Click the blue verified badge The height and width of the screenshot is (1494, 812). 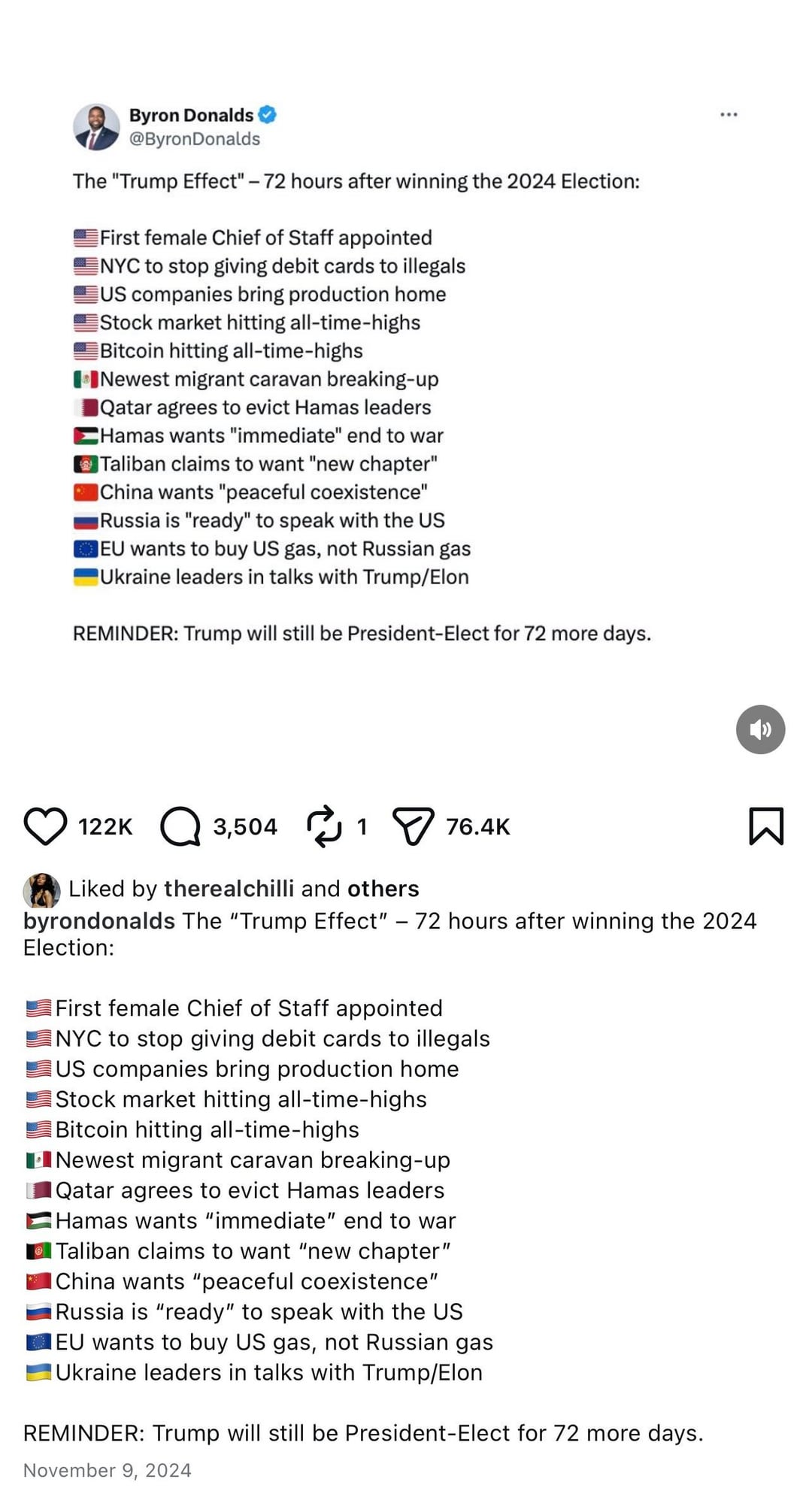pos(267,115)
